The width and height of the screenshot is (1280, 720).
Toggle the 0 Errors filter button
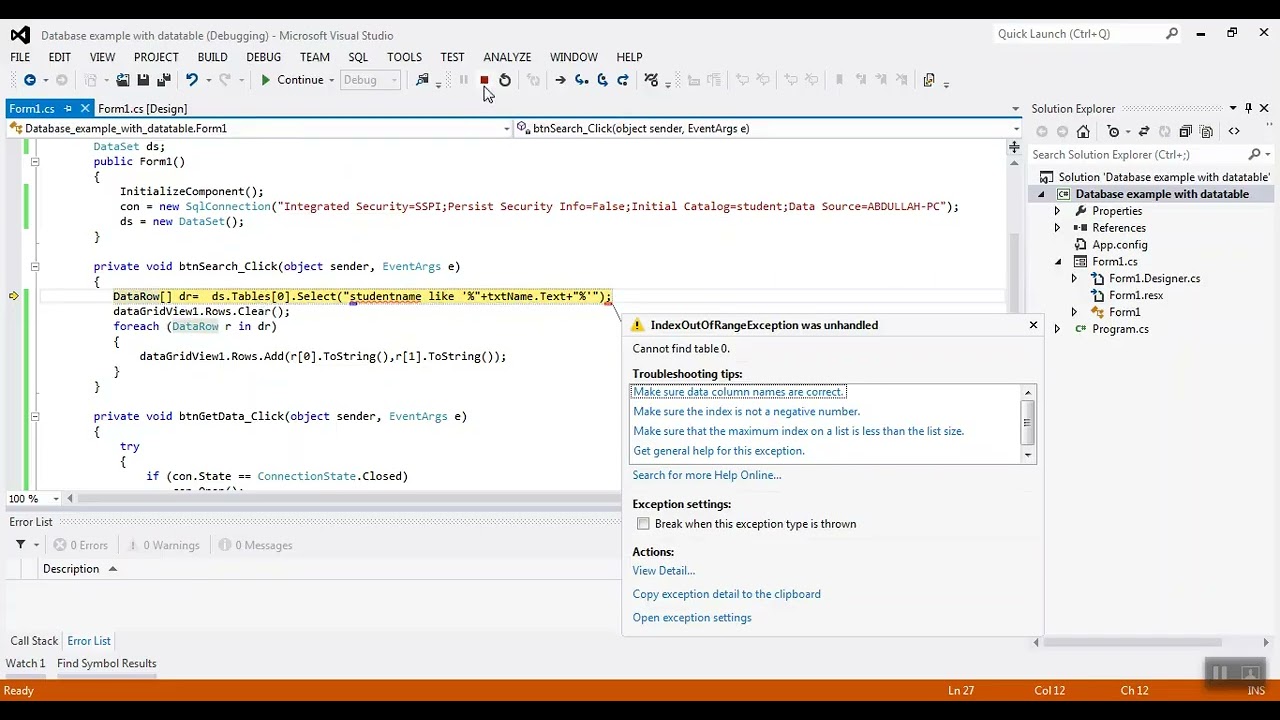(81, 545)
